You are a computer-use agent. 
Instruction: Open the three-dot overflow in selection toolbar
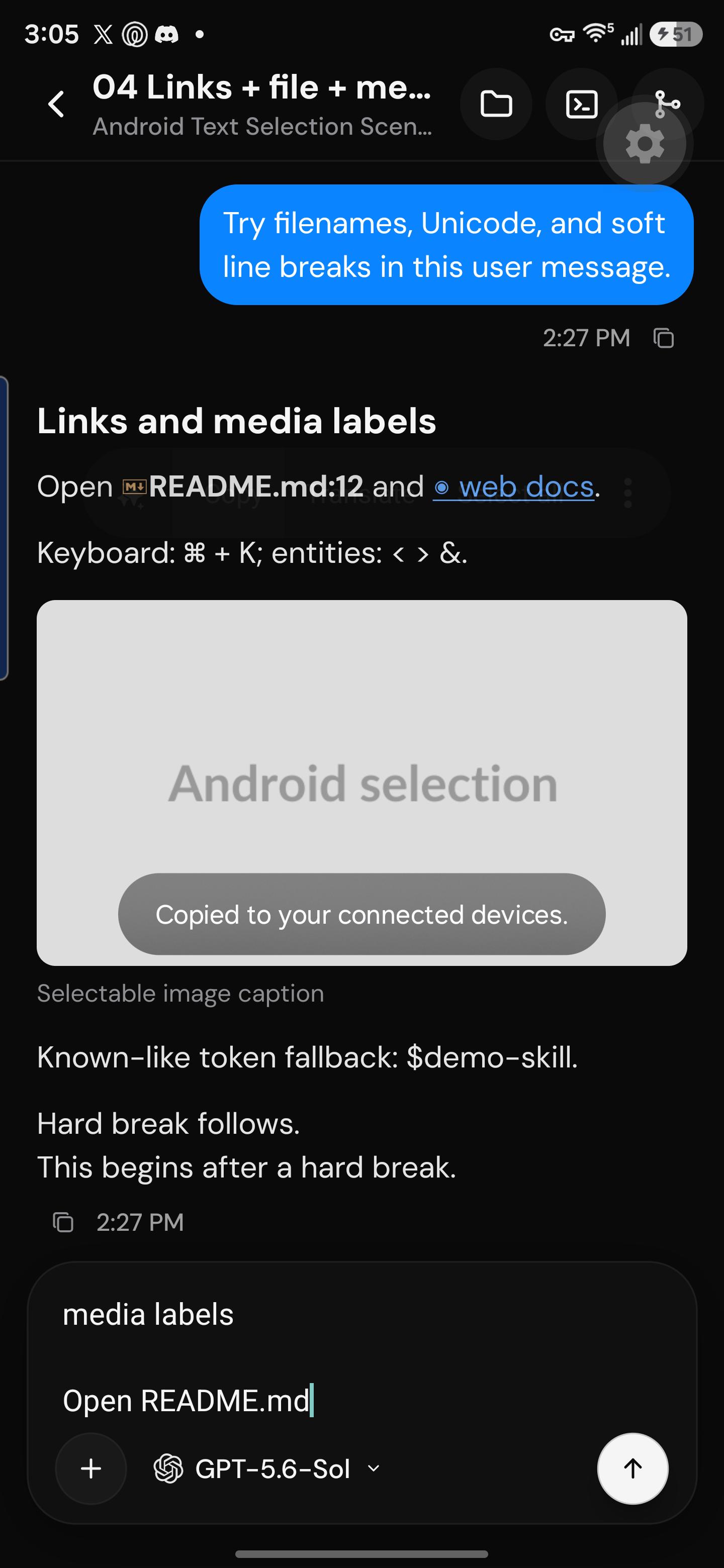pos(628,493)
